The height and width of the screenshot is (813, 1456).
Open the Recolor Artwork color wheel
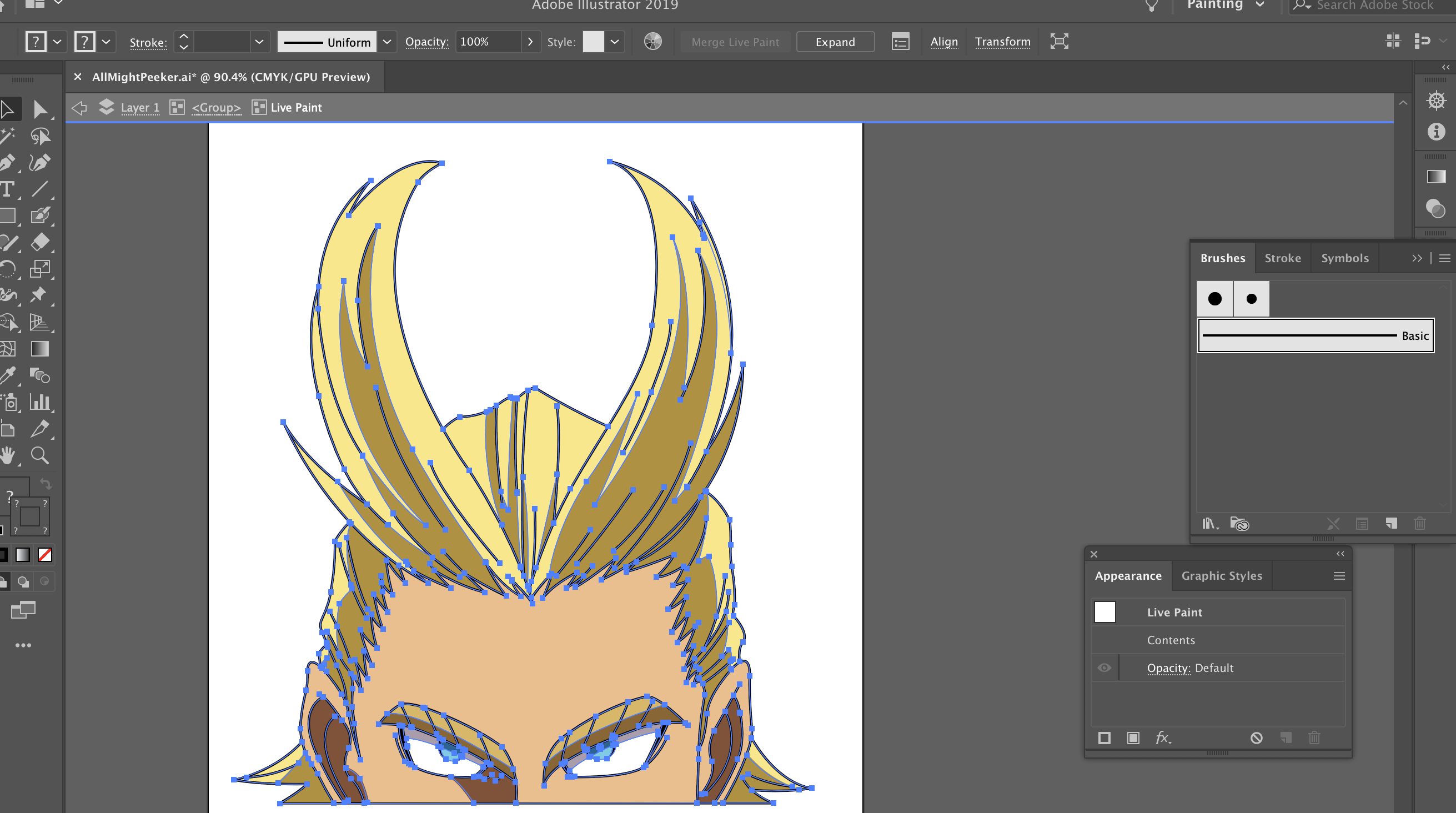click(x=652, y=41)
